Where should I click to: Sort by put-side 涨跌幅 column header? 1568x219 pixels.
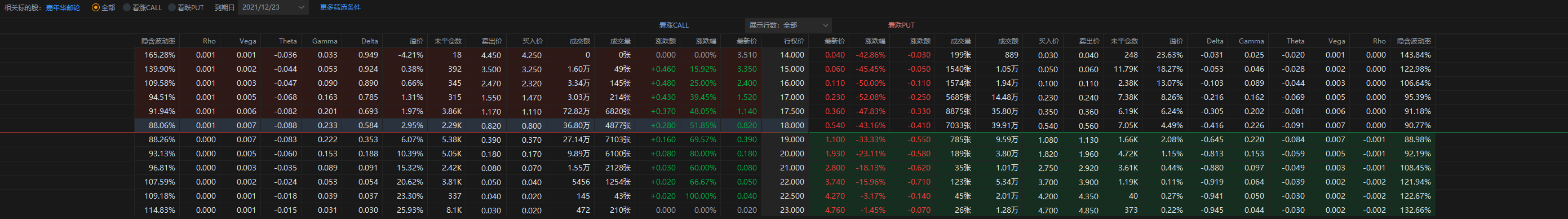(x=875, y=41)
